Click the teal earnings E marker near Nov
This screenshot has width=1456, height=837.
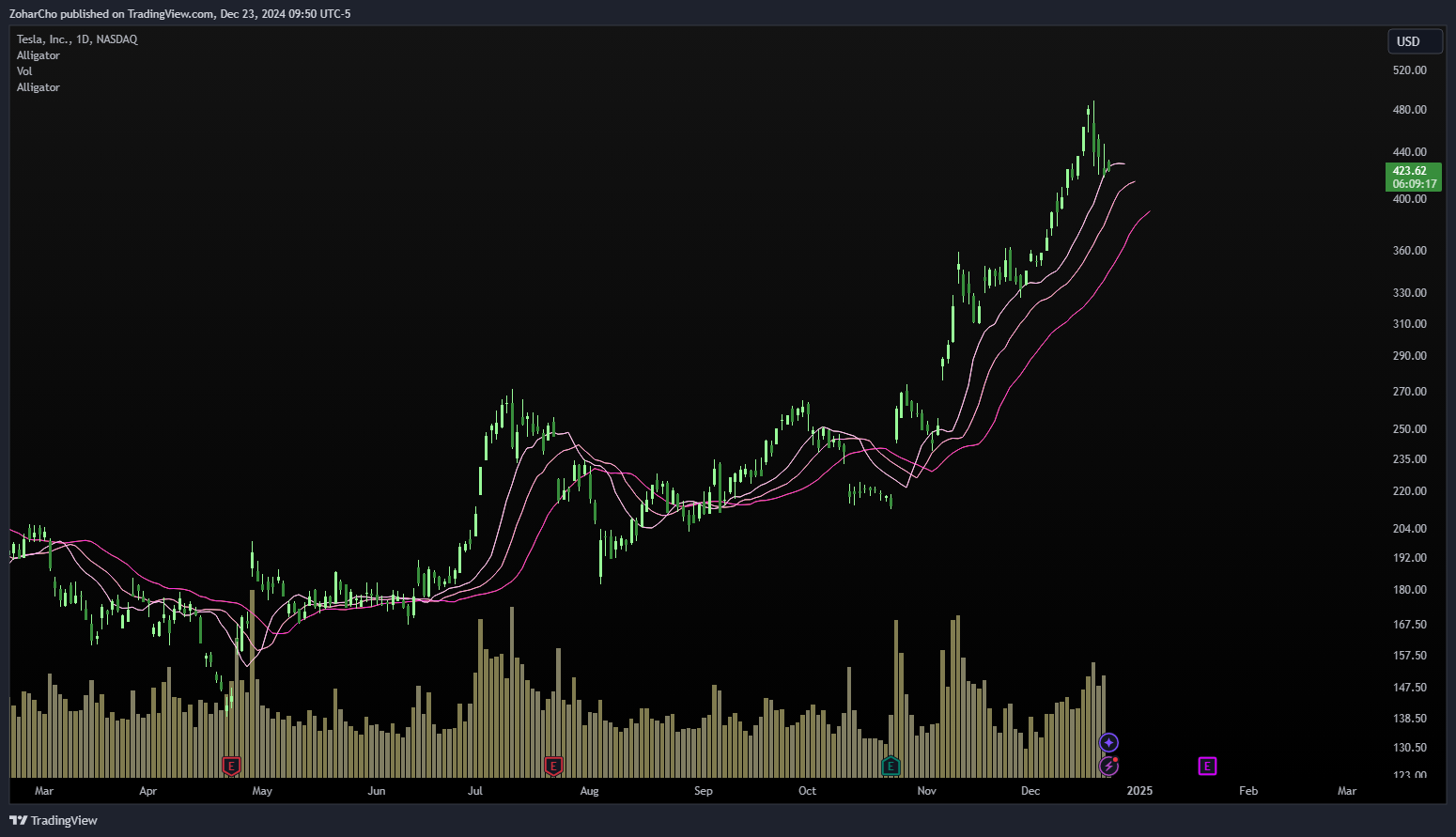pos(891,766)
